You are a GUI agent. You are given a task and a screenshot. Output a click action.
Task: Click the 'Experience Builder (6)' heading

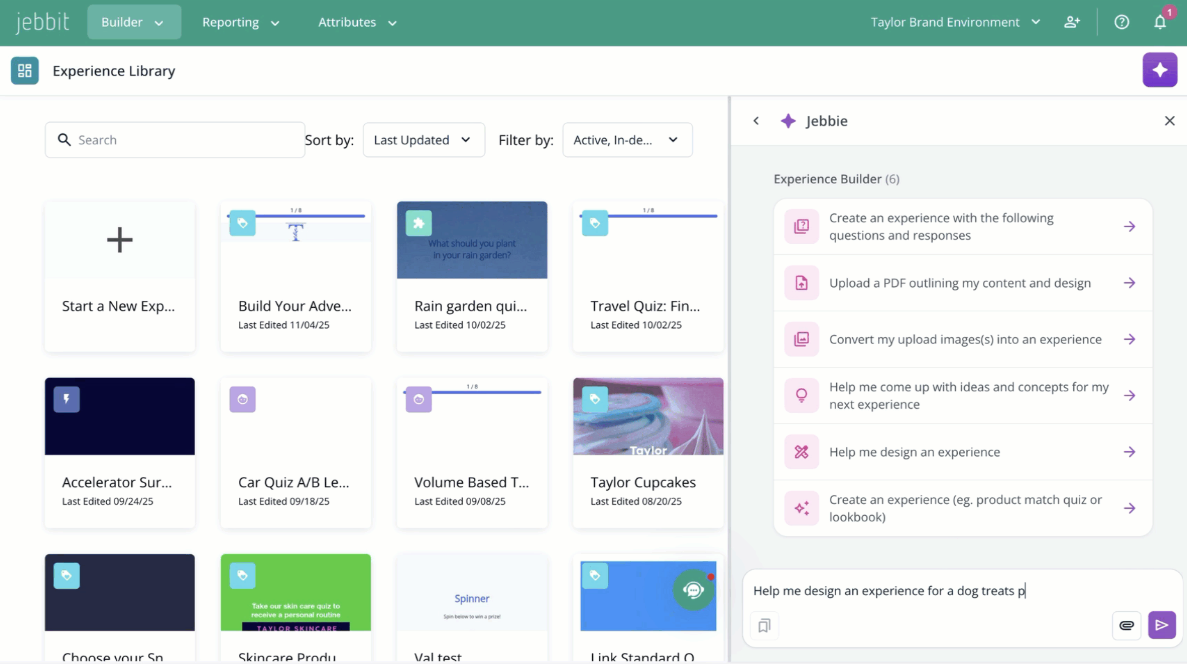tap(837, 179)
